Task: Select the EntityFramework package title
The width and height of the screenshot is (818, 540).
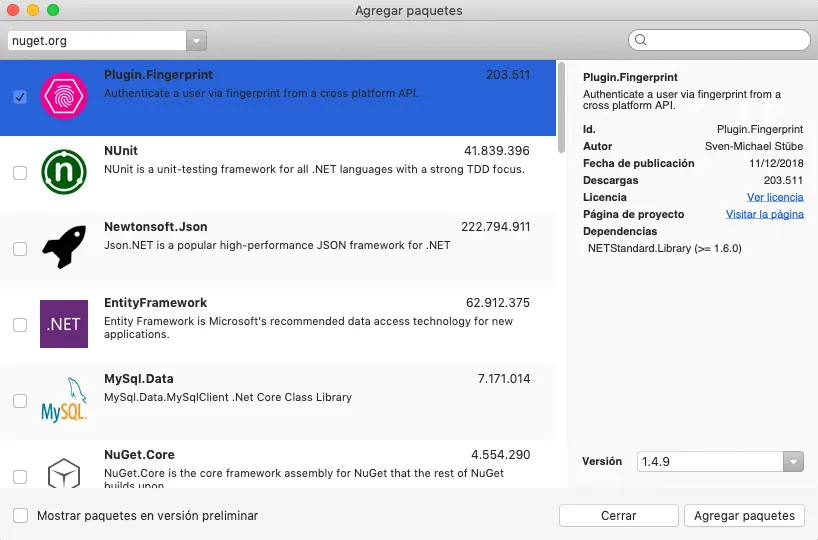Action: pyautogui.click(x=155, y=303)
